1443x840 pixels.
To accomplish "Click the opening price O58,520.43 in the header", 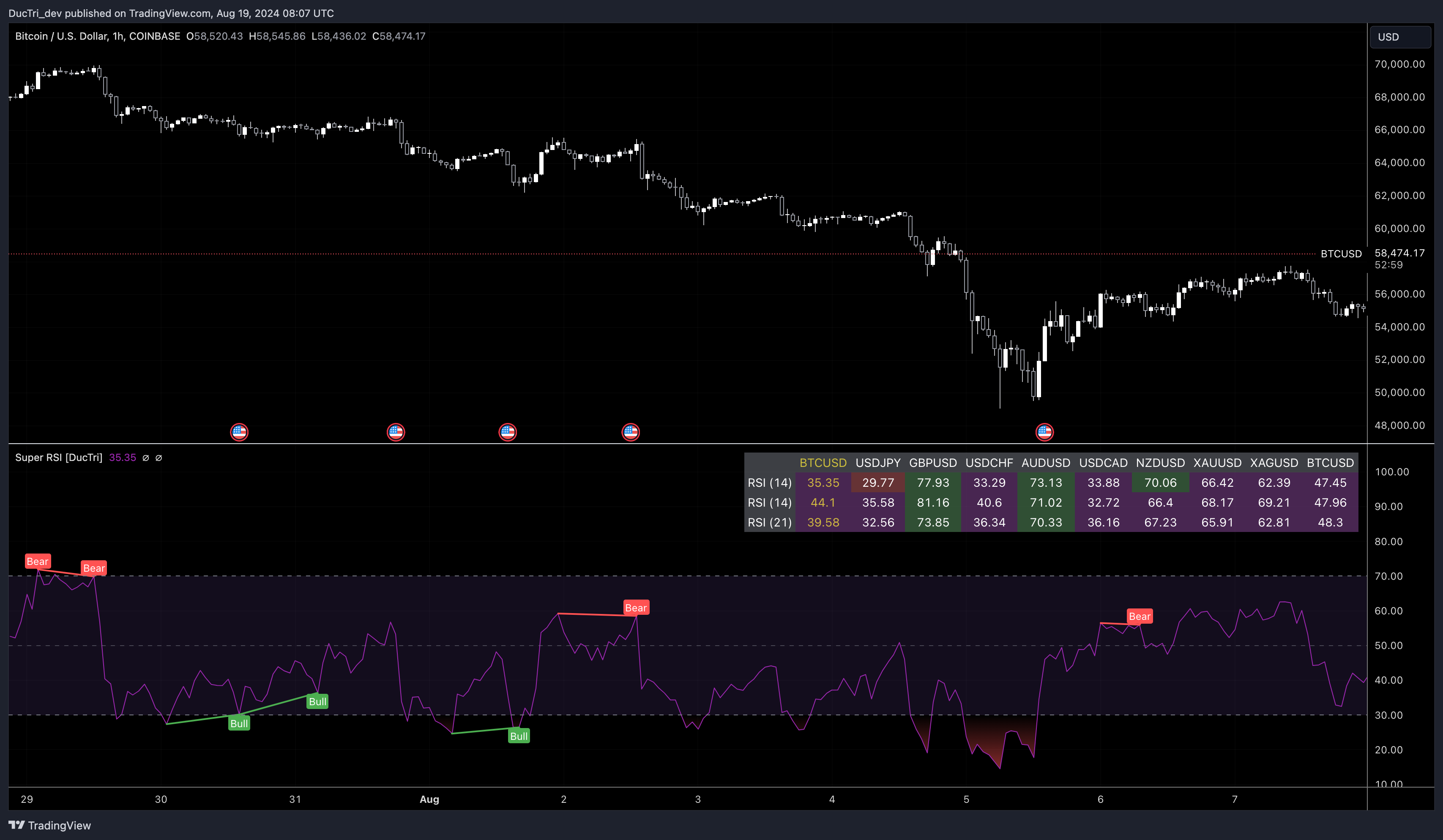I will [214, 36].
